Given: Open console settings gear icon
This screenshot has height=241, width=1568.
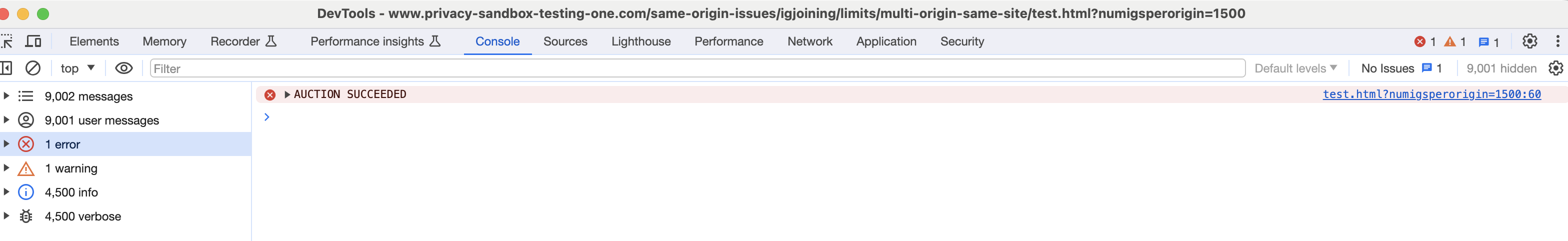Looking at the screenshot, I should tap(1555, 68).
